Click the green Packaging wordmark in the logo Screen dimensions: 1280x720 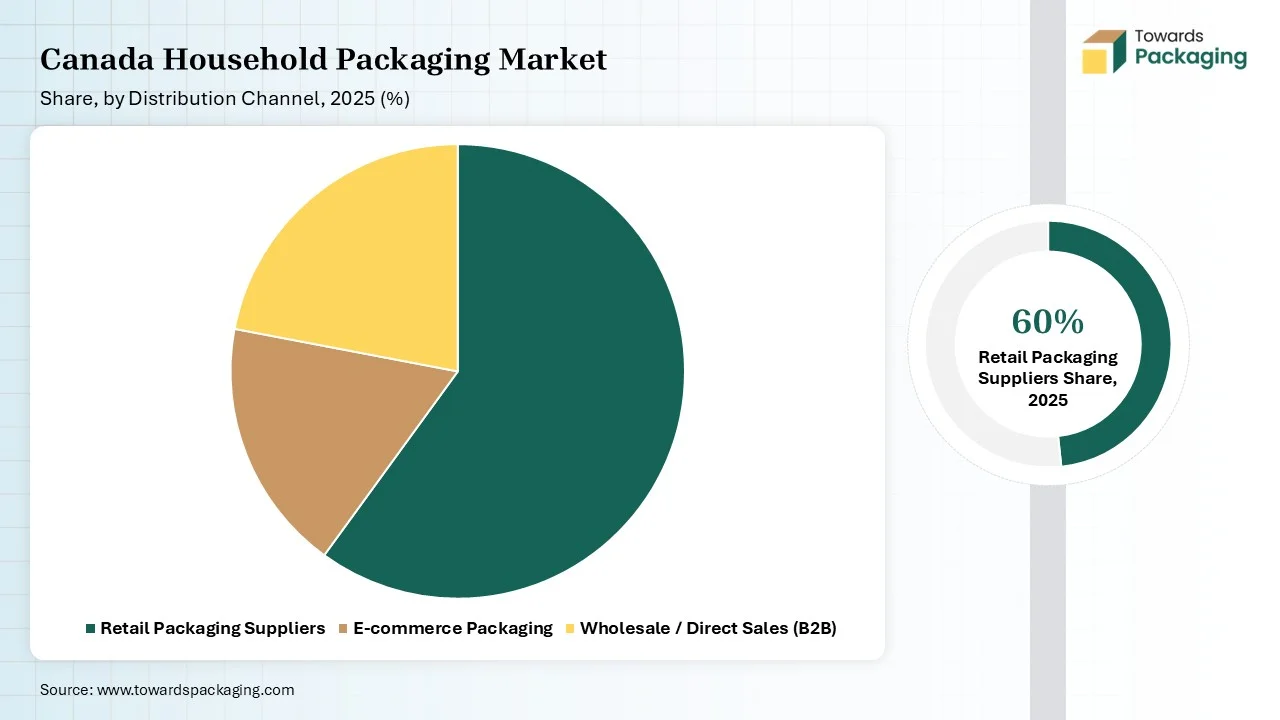[1190, 57]
